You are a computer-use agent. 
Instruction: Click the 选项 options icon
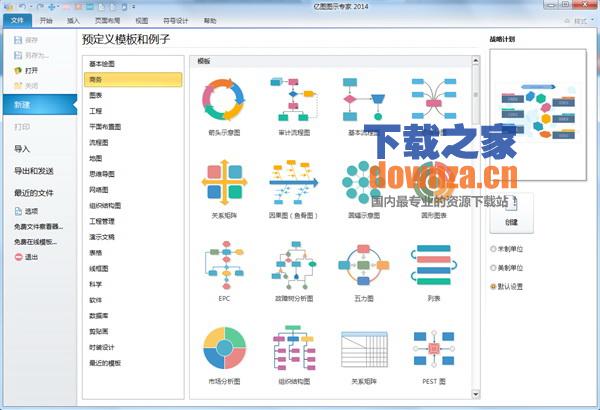pyautogui.click(x=18, y=211)
